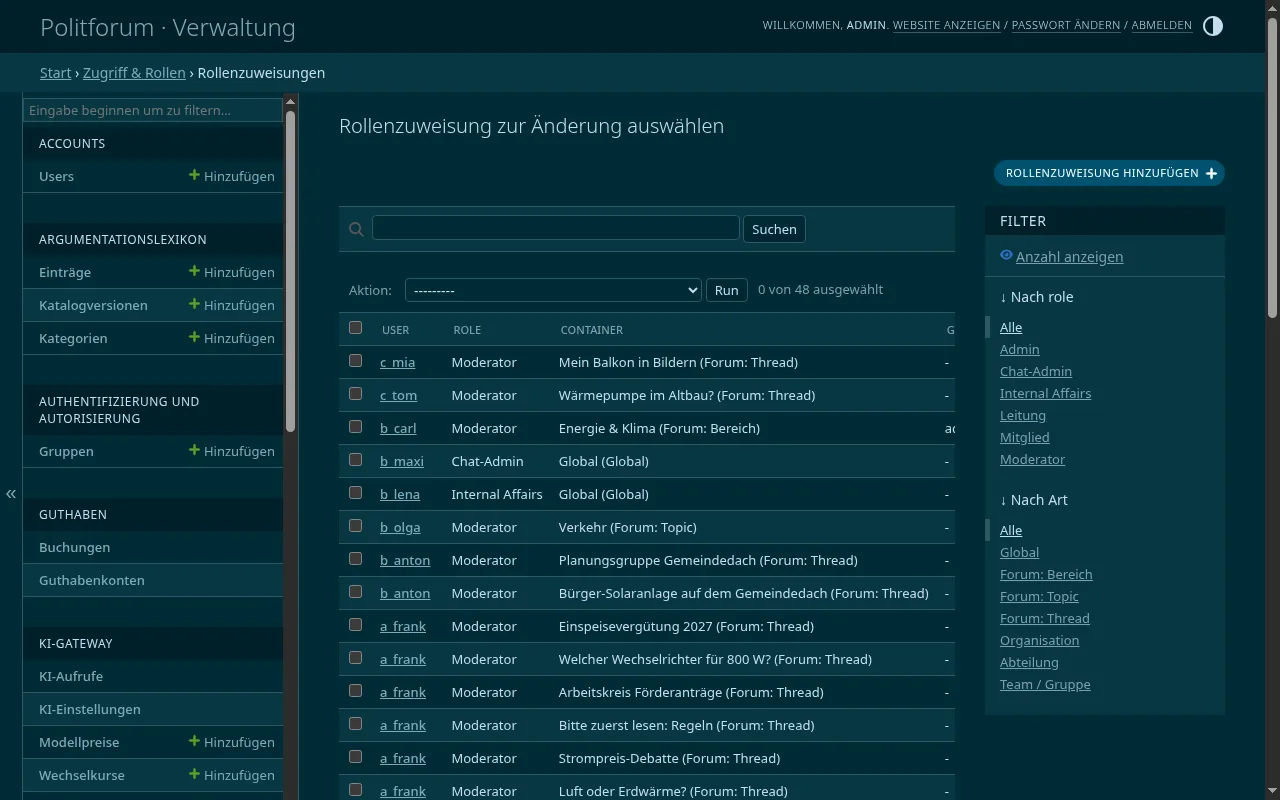Filter roles by Chat-Admin
This screenshot has height=800, width=1280.
pyautogui.click(x=1036, y=371)
